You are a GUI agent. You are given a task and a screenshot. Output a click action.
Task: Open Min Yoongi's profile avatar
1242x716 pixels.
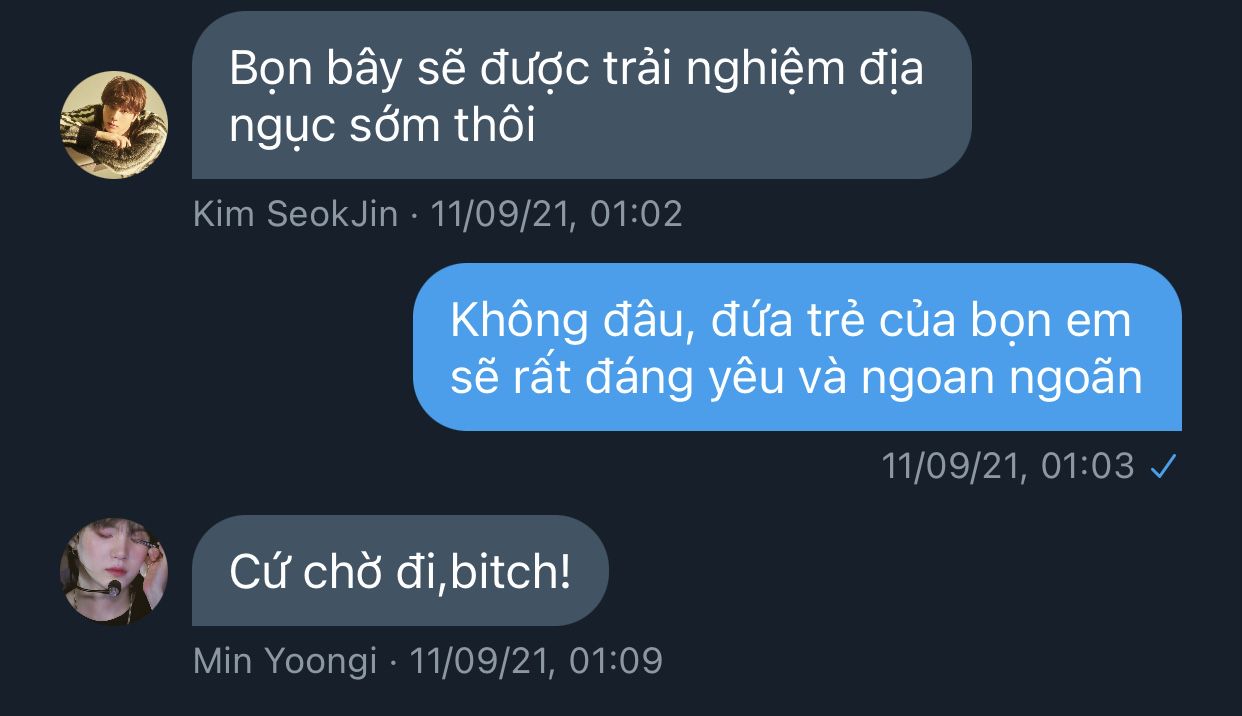click(114, 572)
